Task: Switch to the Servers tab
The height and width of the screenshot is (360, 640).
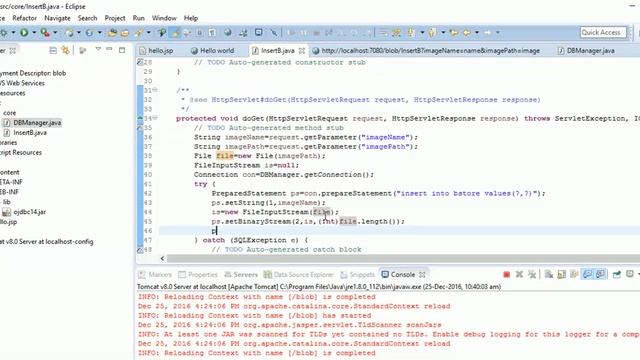Action: [241, 275]
